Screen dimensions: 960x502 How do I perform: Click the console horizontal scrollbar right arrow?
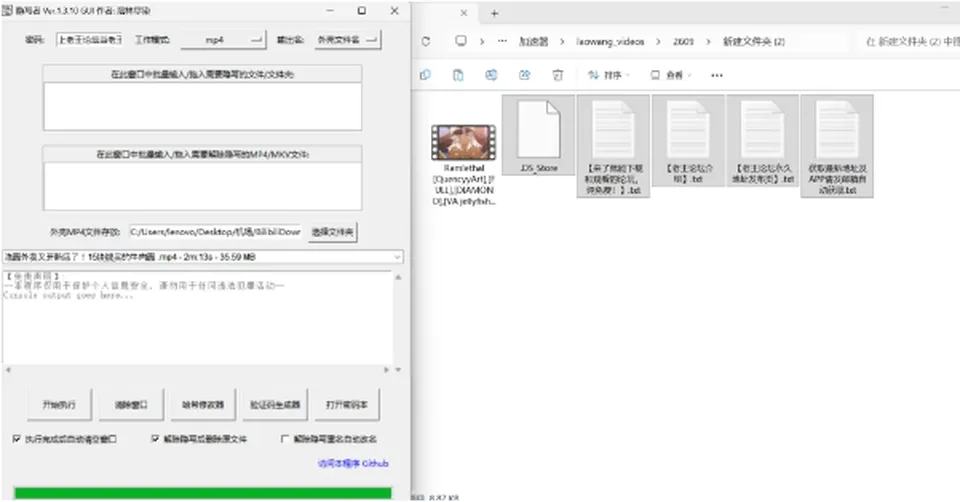[386, 370]
